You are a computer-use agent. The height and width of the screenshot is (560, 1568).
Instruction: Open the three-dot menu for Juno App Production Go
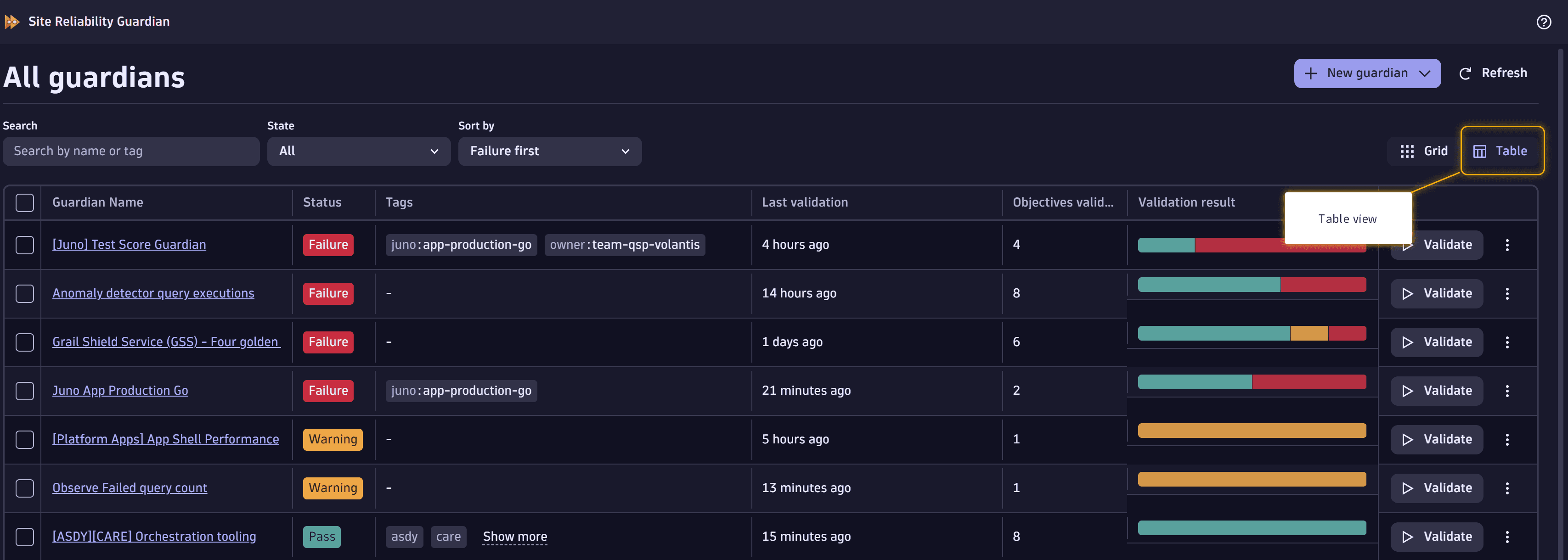point(1507,391)
